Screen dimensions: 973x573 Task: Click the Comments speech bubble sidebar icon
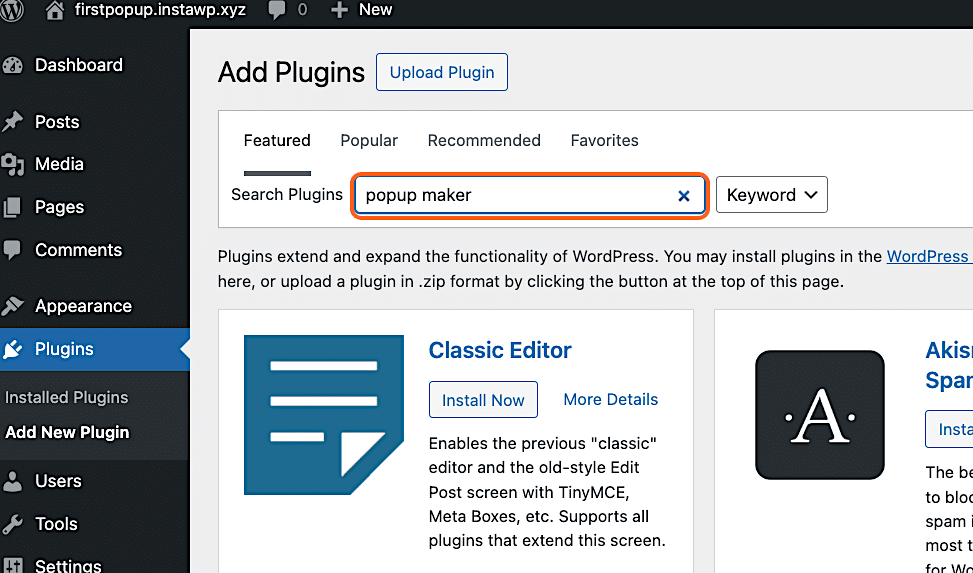coord(12,250)
